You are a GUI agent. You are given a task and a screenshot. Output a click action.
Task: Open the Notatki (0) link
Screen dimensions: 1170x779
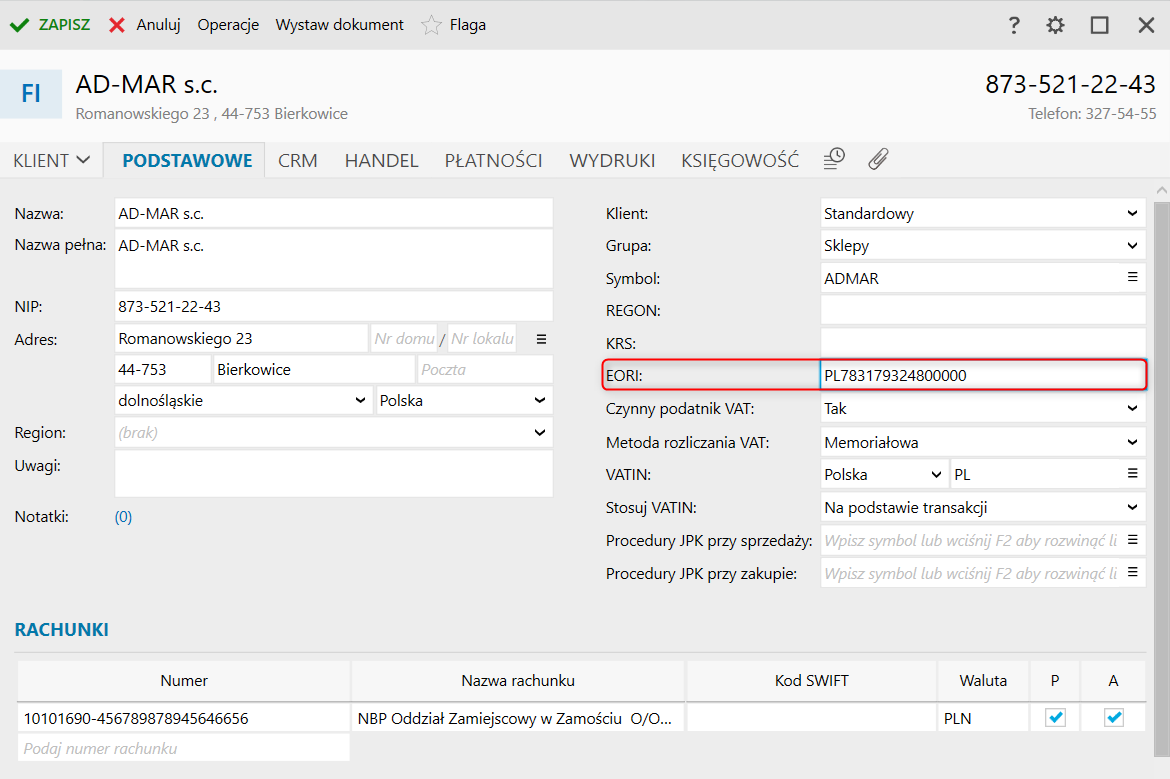pos(123,517)
